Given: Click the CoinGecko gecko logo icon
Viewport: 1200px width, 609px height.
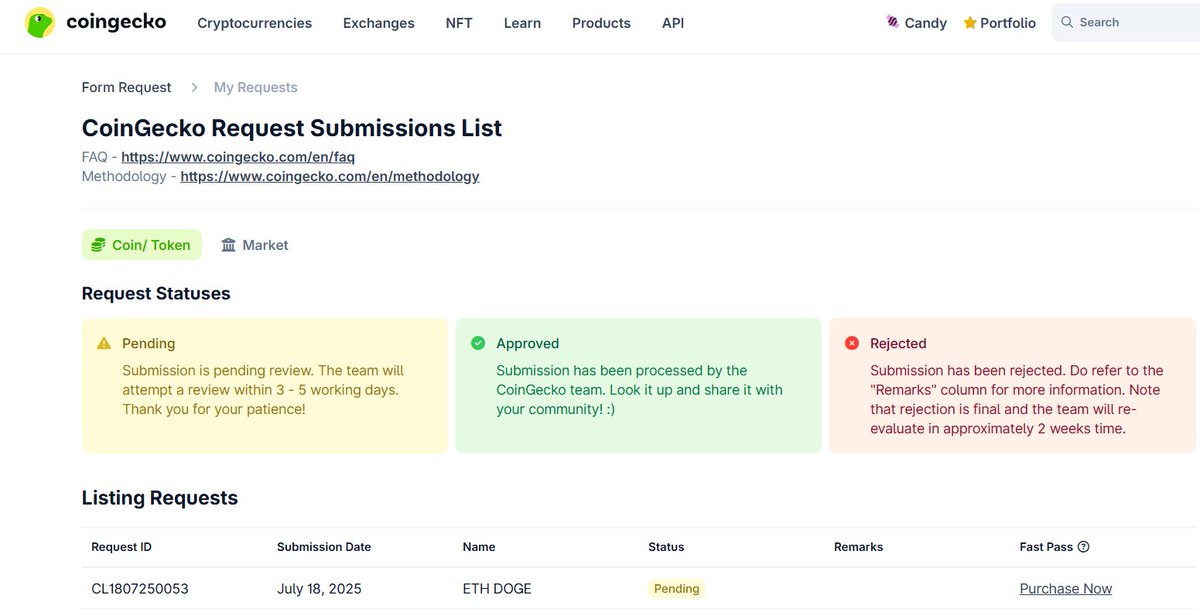Looking at the screenshot, I should (x=40, y=22).
